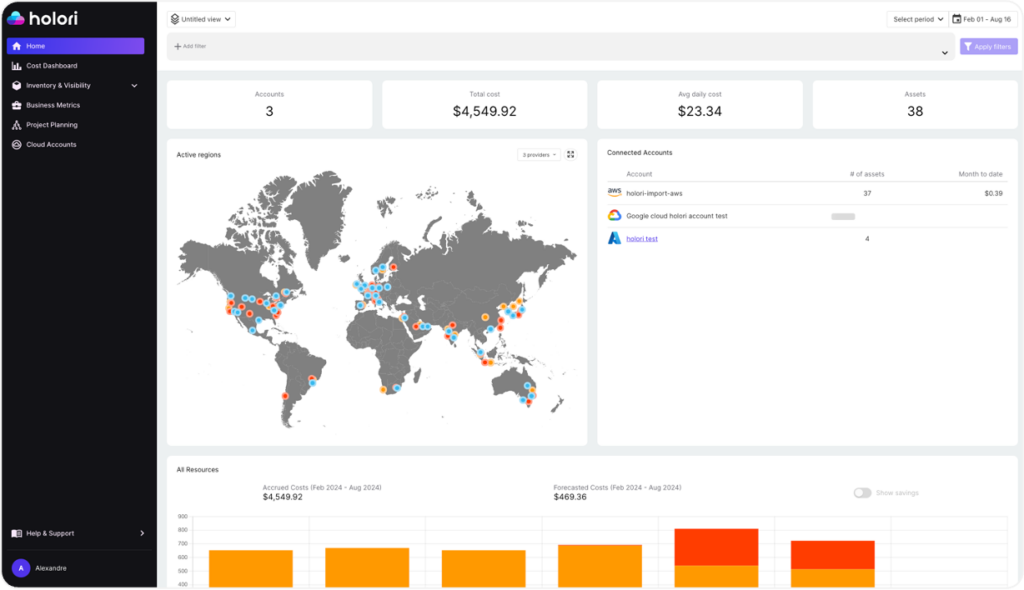Expand the map to fullscreen view
Image resolution: width=1024 pixels, height=590 pixels.
click(x=570, y=154)
